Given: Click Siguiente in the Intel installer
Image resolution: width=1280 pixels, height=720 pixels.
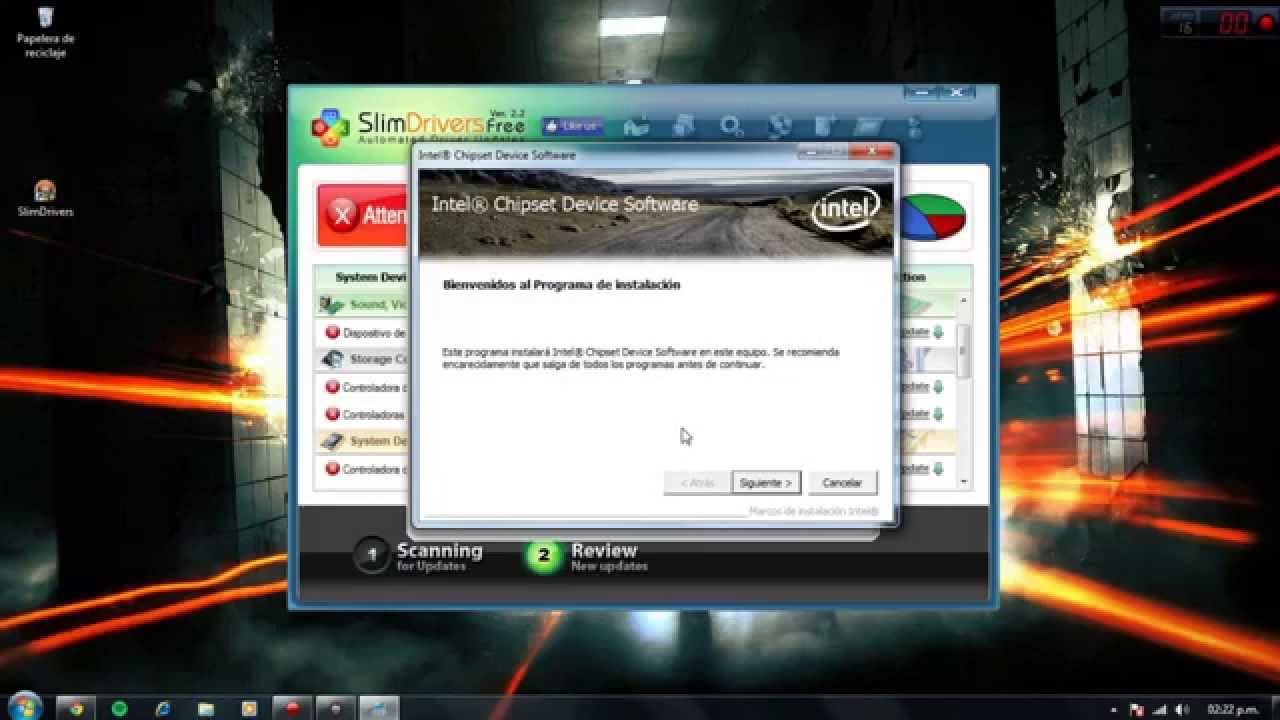Looking at the screenshot, I should pos(766,482).
